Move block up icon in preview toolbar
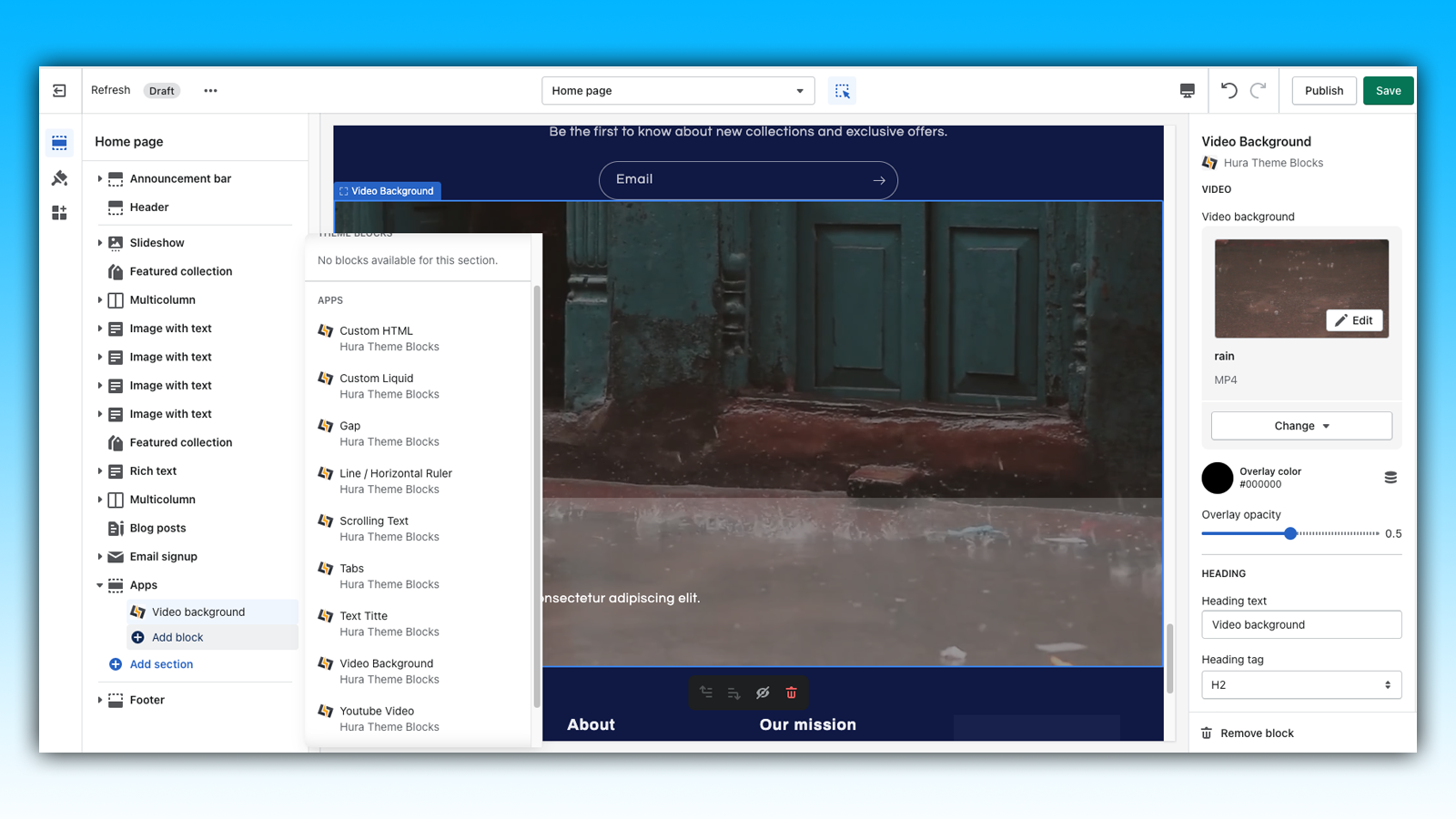 click(706, 693)
